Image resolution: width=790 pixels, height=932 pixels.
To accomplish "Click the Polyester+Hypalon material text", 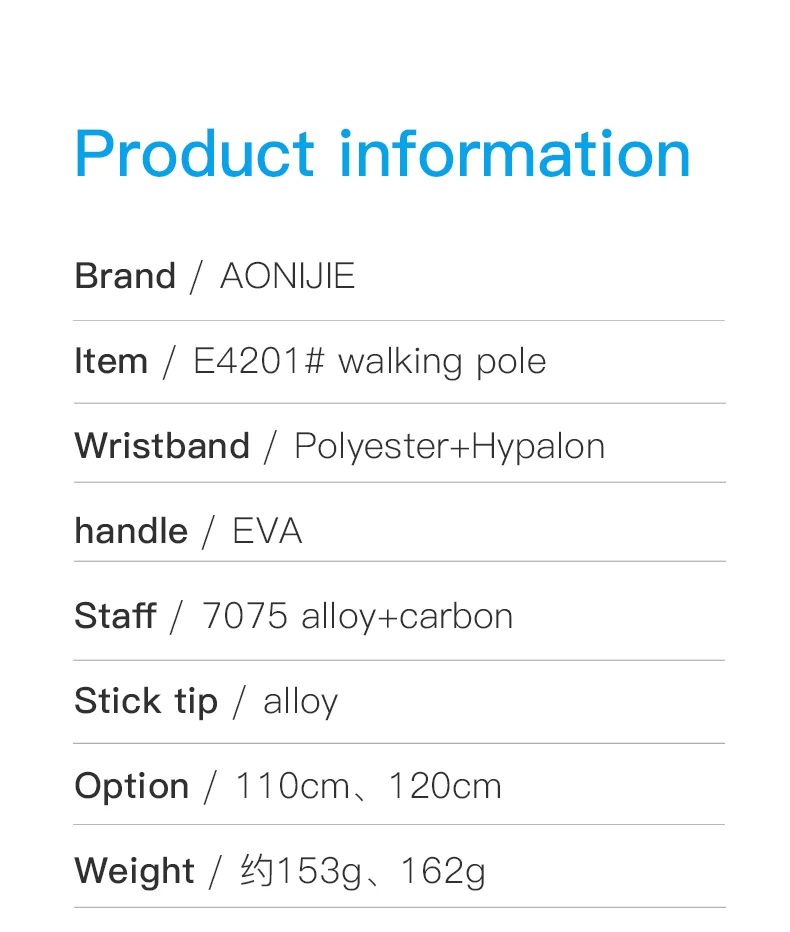I will pyautogui.click(x=449, y=446).
